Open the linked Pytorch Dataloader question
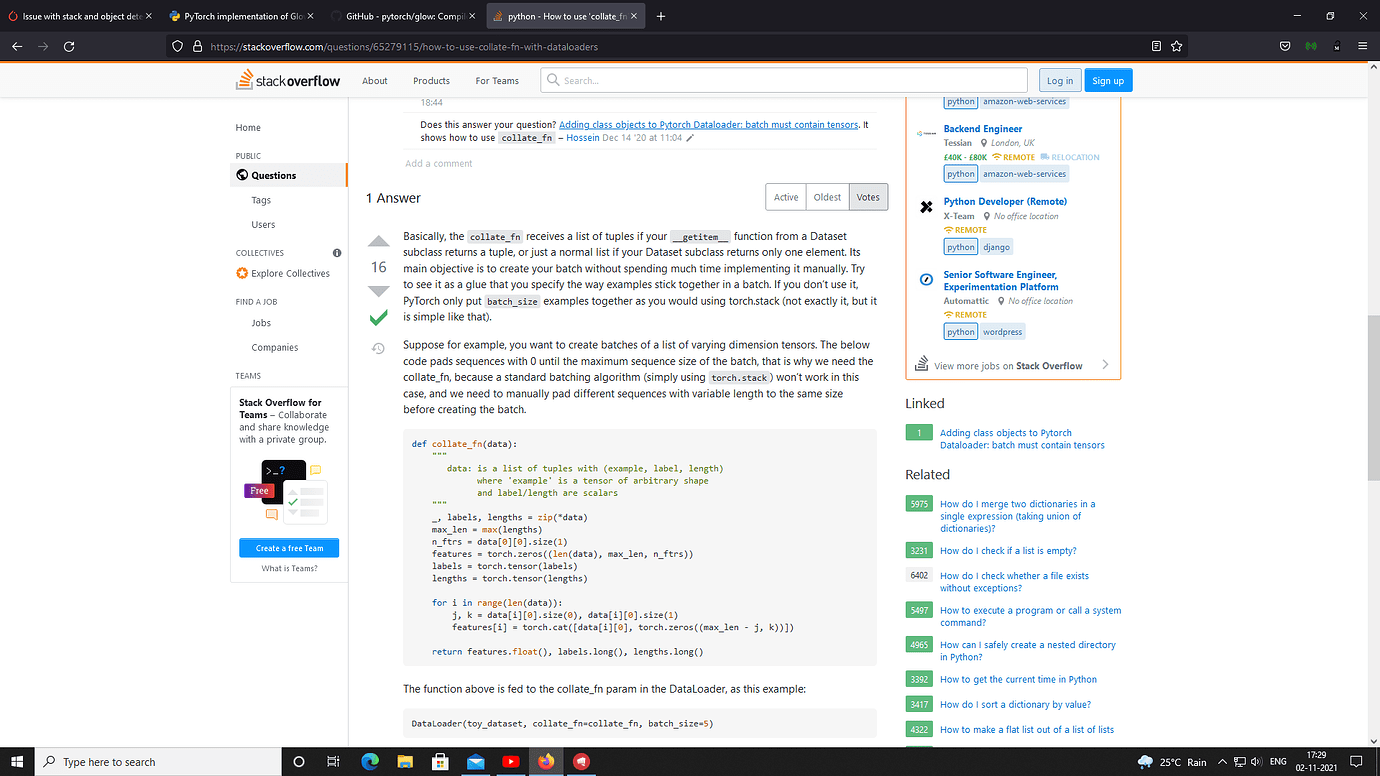Image resolution: width=1380 pixels, height=776 pixels. pos(1007,439)
